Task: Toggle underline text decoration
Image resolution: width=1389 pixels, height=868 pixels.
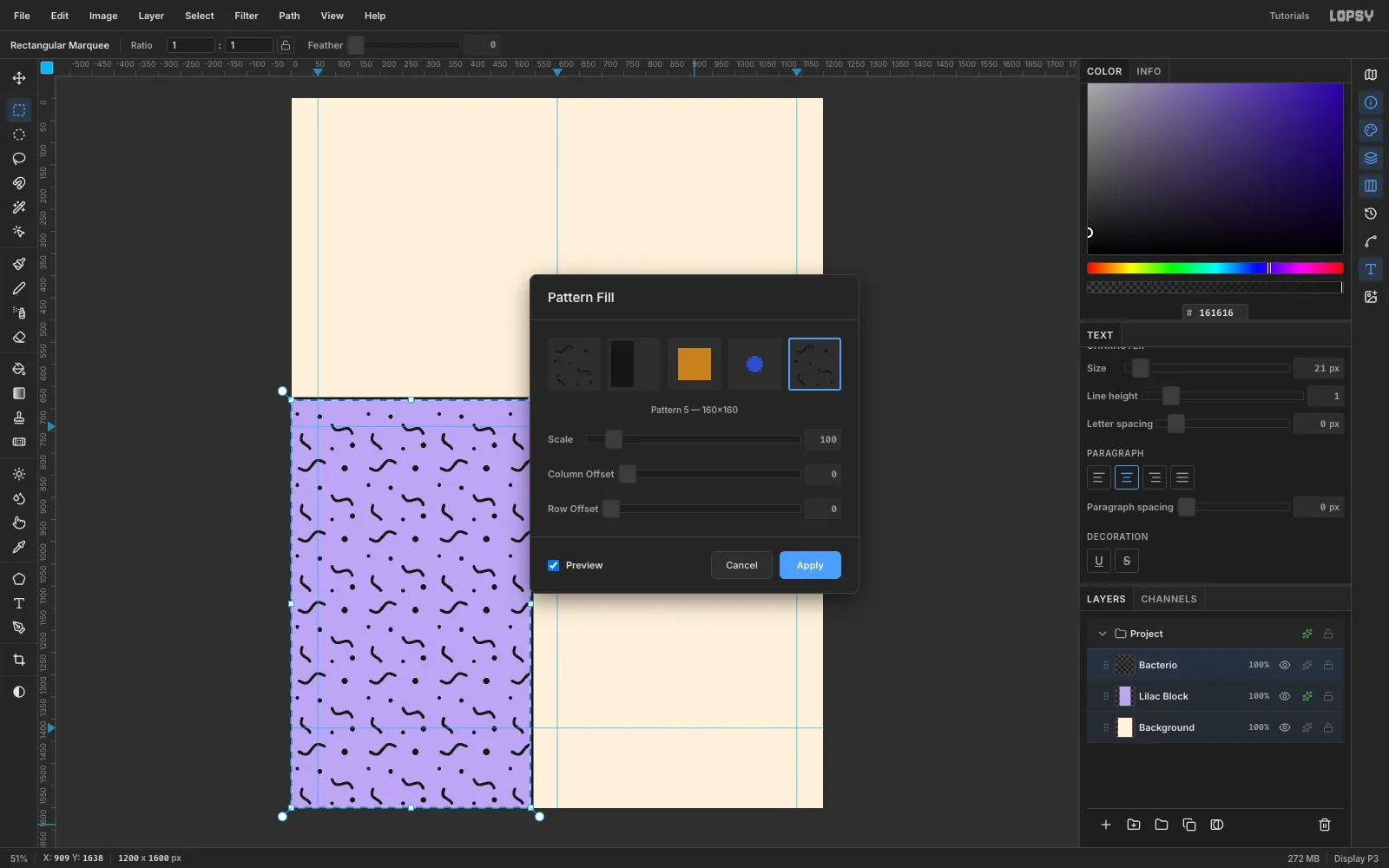Action: coord(1099,561)
